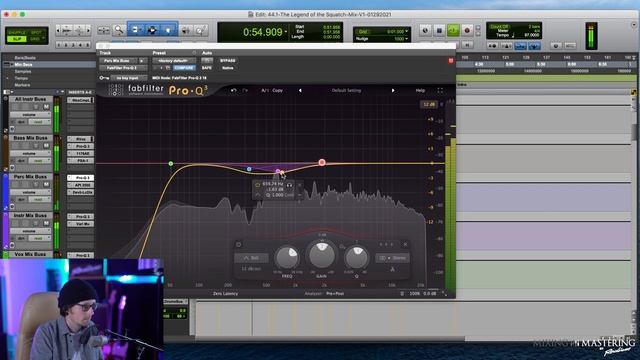Click the Q knob
The height and width of the screenshot is (360, 640).
coord(356,258)
